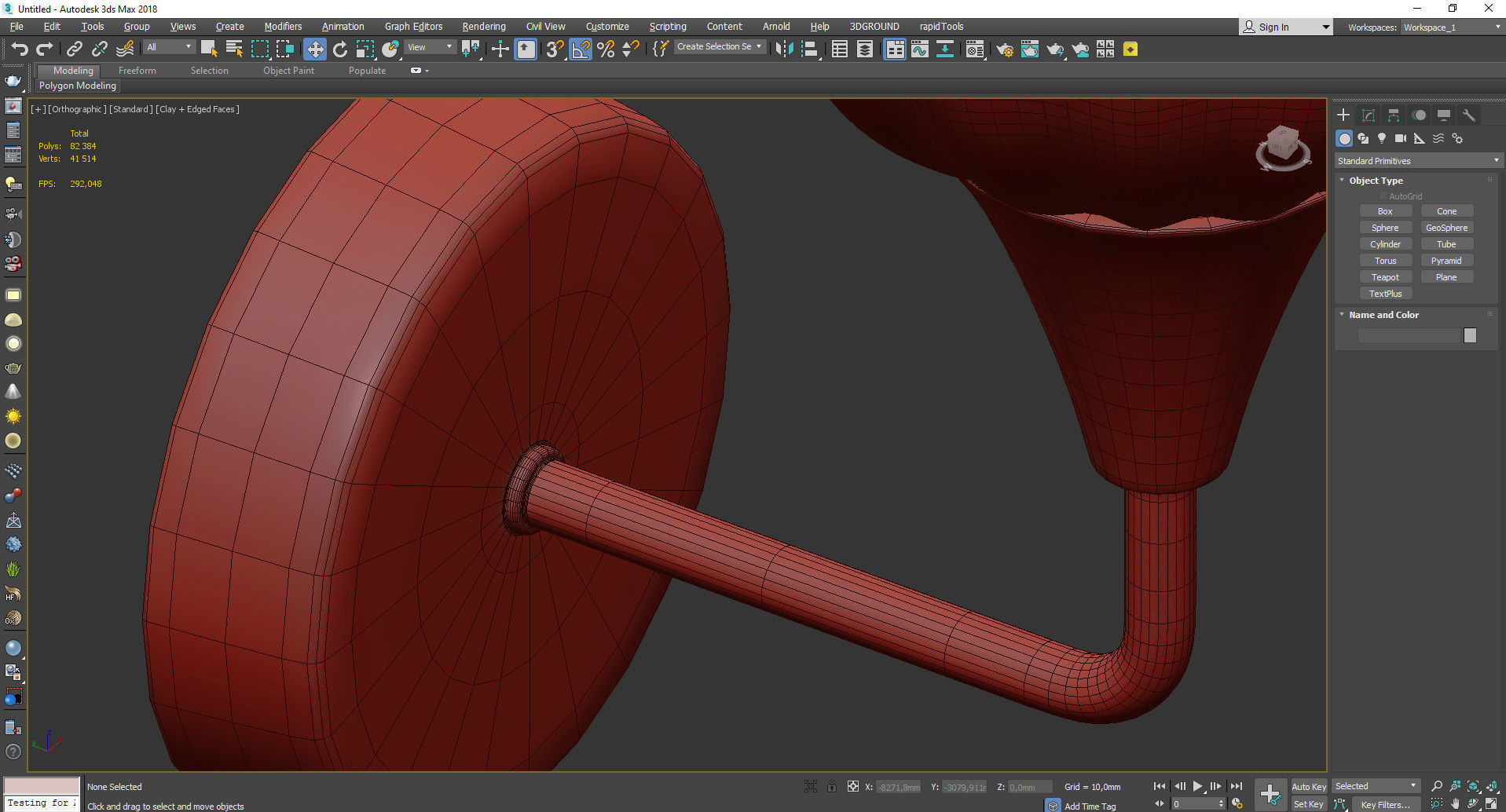Open the Utilities panel wrench icon
The height and width of the screenshot is (812, 1506).
(1469, 115)
